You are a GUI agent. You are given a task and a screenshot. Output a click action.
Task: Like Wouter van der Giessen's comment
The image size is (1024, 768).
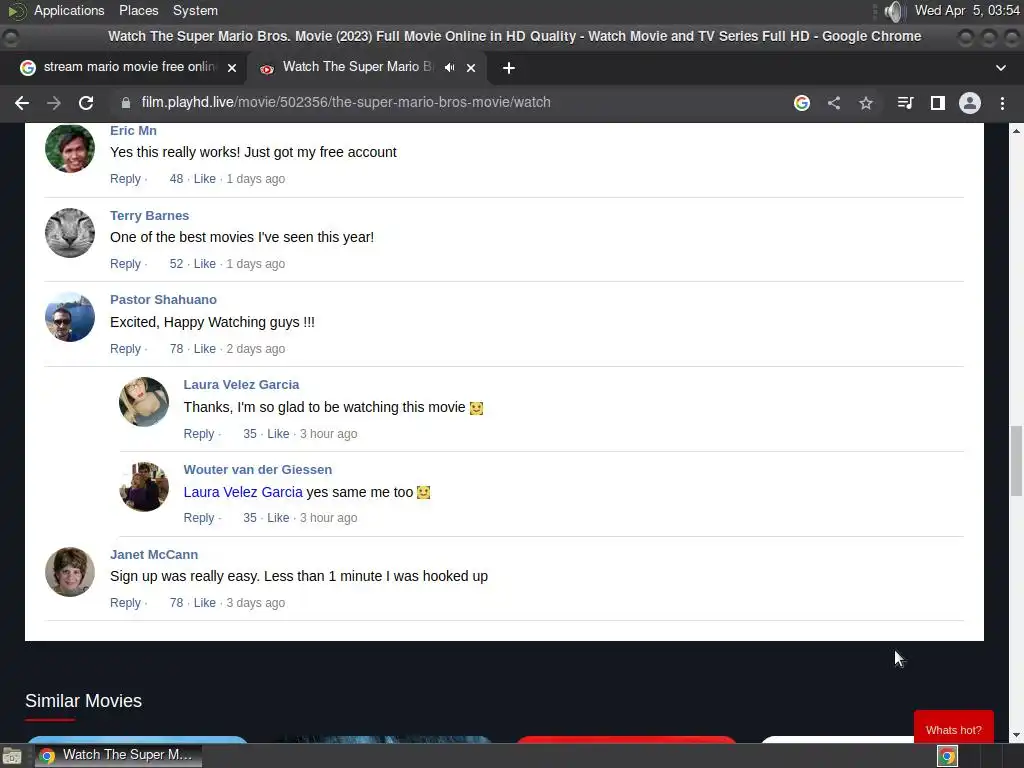[x=278, y=518]
